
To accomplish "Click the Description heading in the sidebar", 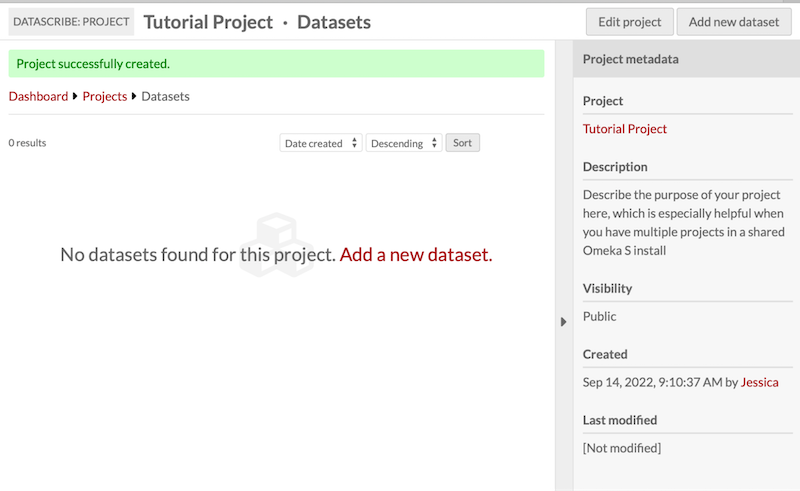I will tap(615, 167).
